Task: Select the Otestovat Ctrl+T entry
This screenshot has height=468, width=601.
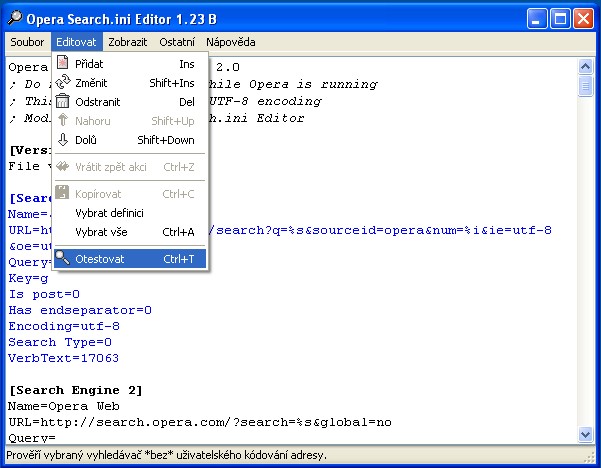Action: tap(130, 259)
